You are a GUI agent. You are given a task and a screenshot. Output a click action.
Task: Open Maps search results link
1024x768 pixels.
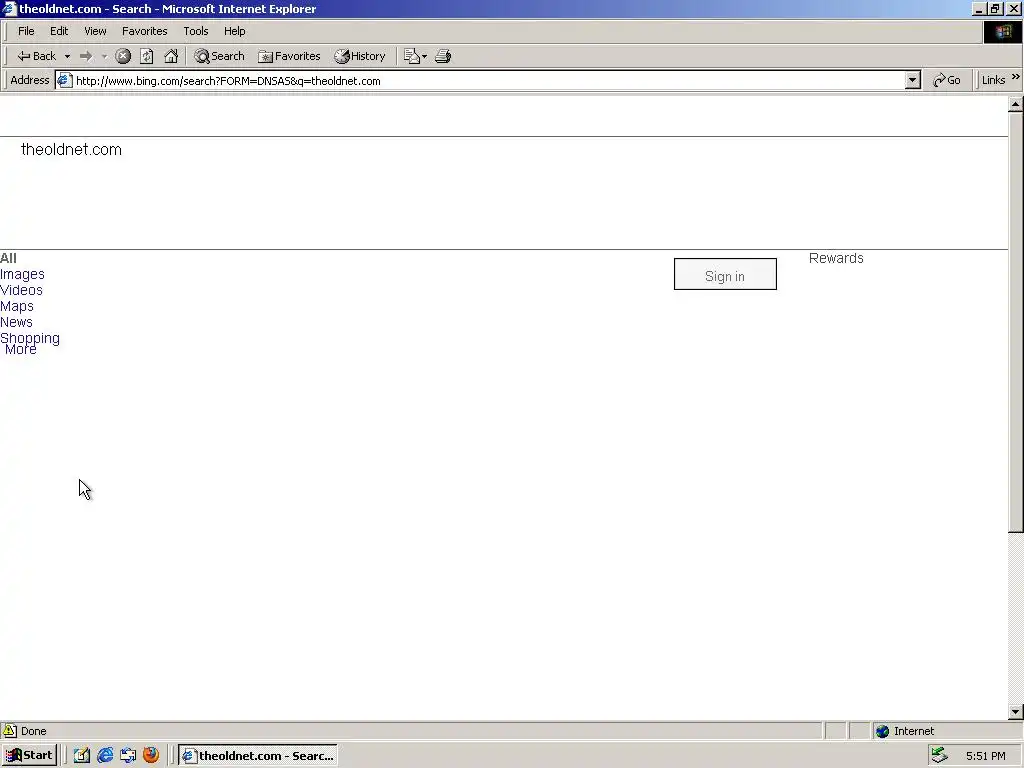16,306
